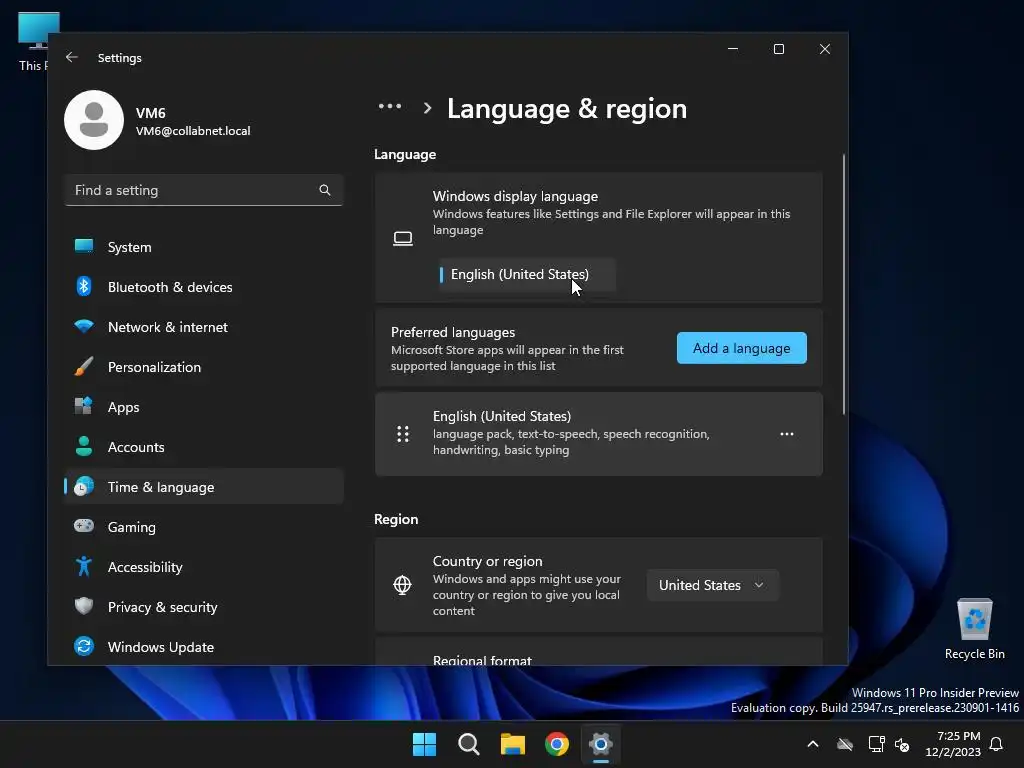Open the taskbar clock showing 7:25 PM

coord(953,744)
